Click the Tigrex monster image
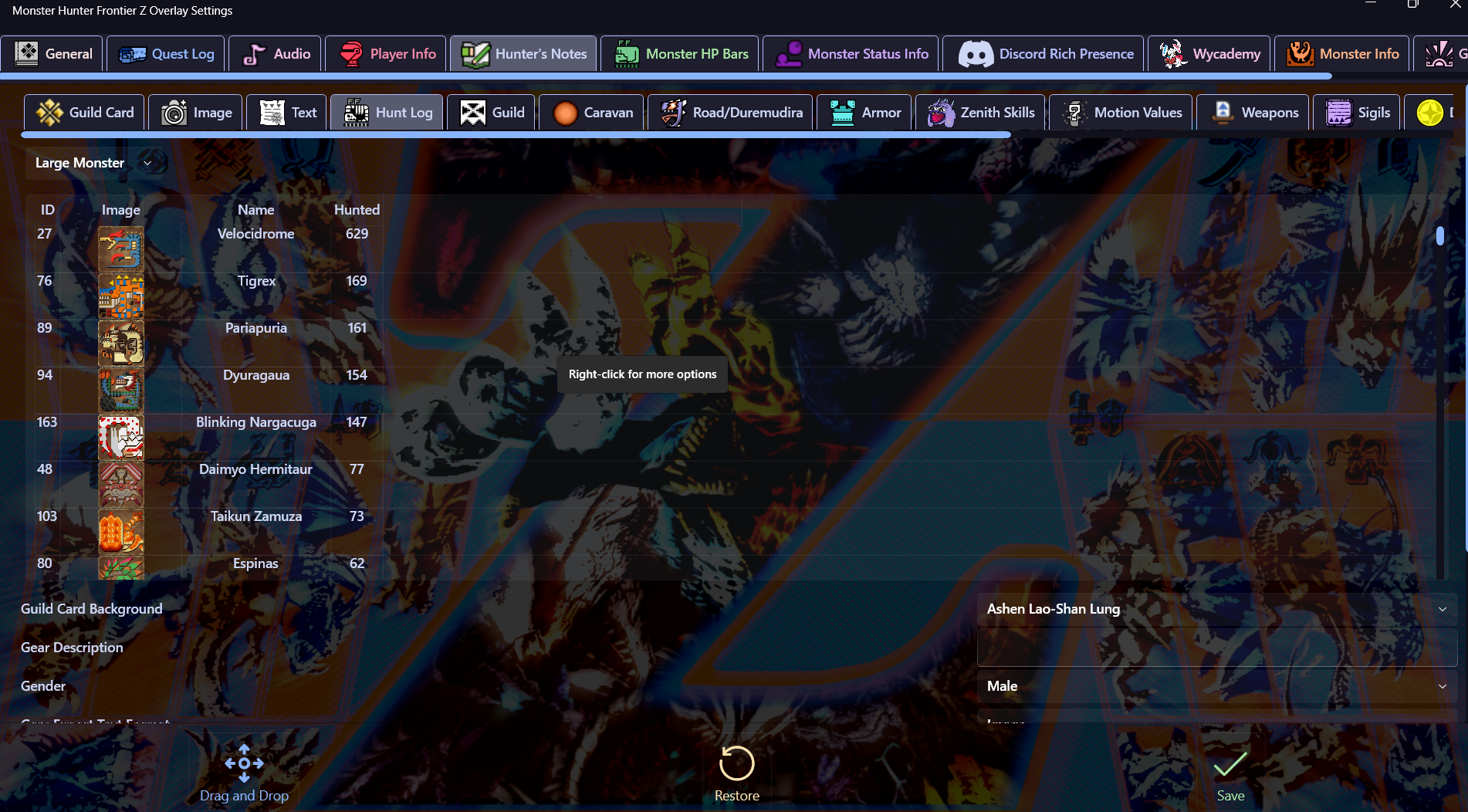1468x812 pixels. pyautogui.click(x=121, y=296)
